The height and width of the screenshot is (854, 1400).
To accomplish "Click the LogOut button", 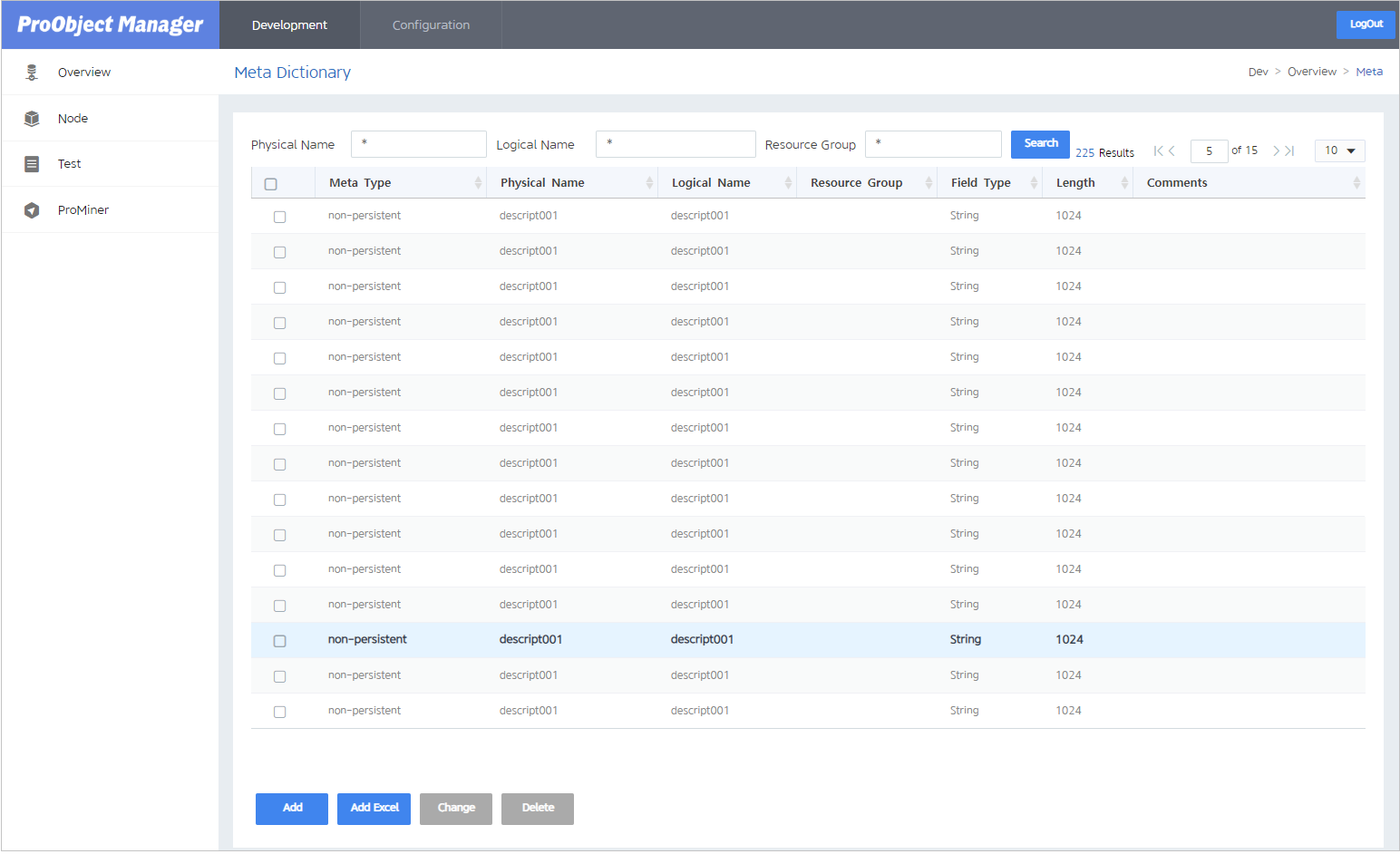I will coord(1366,24).
